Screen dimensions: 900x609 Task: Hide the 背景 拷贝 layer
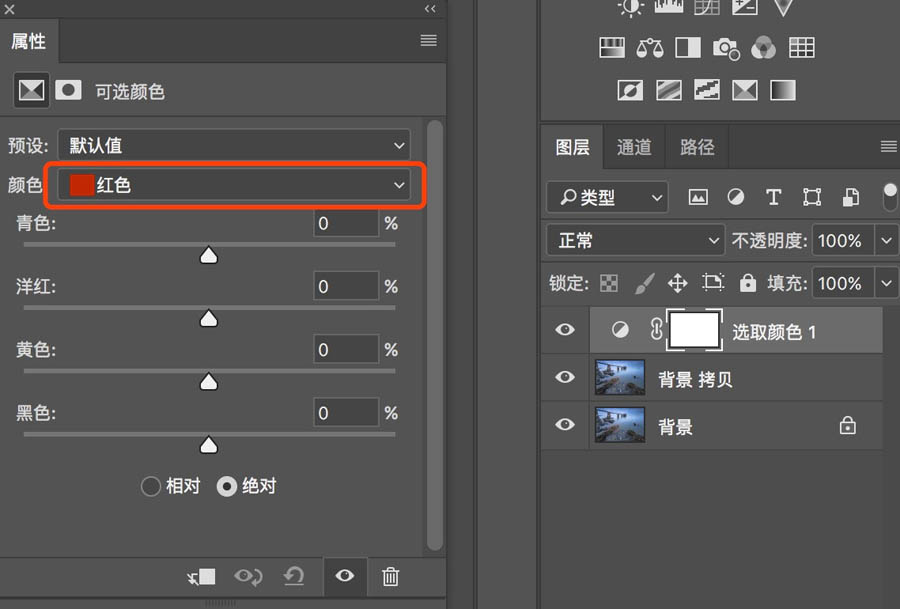[x=565, y=377]
